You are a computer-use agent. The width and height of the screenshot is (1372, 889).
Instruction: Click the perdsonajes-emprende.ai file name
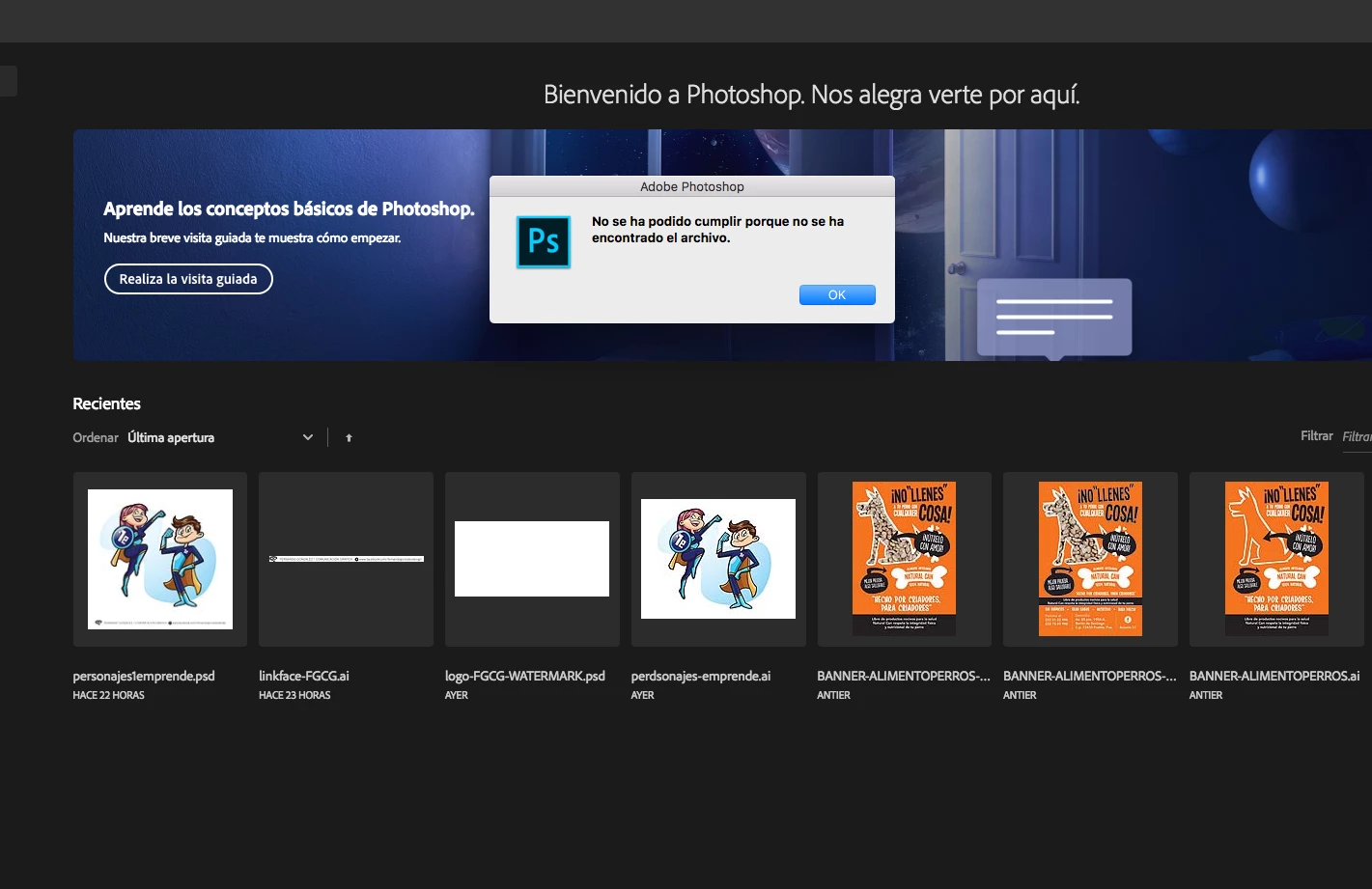tap(701, 676)
